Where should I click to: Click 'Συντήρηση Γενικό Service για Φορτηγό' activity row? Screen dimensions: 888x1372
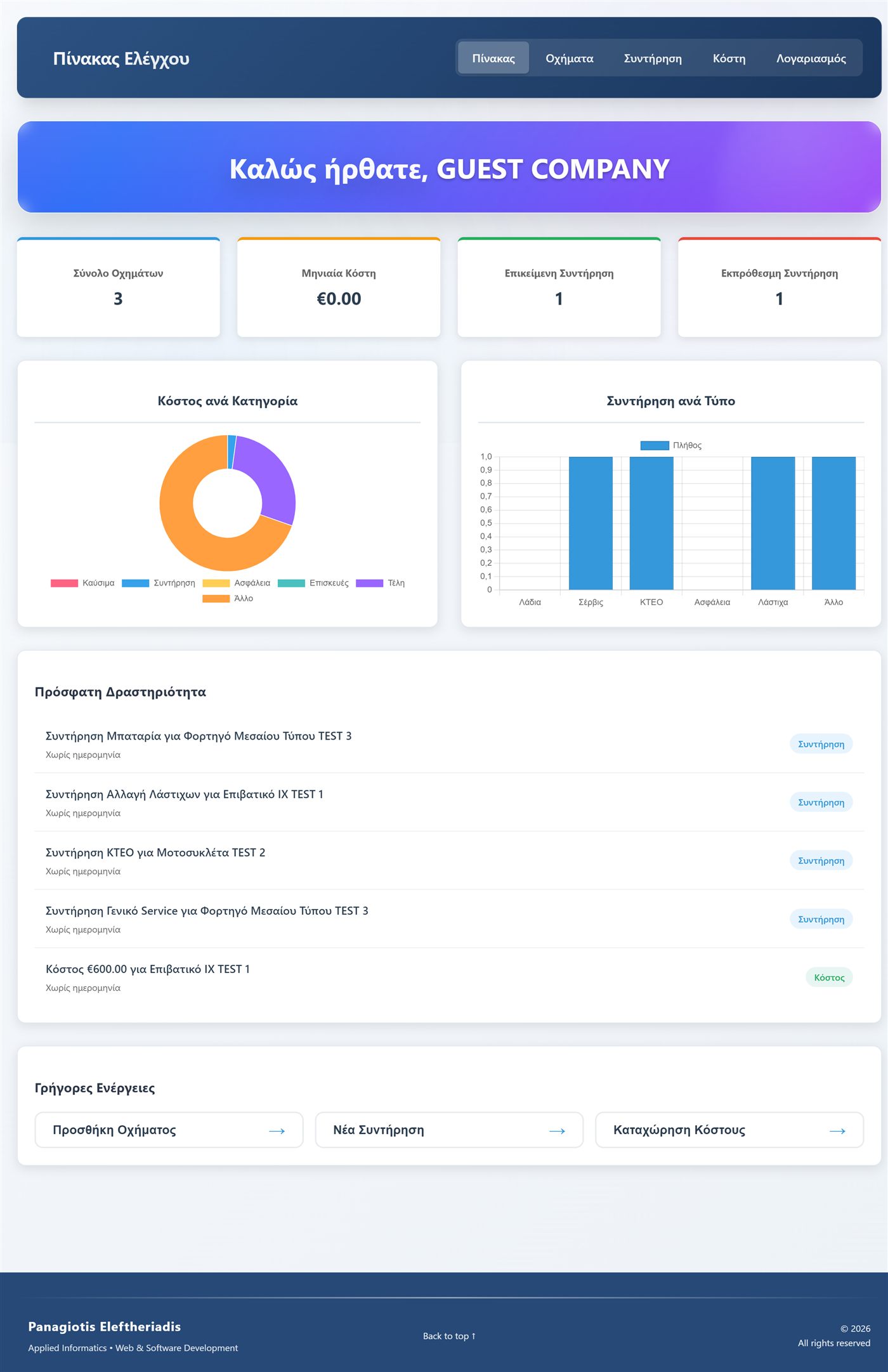click(449, 919)
